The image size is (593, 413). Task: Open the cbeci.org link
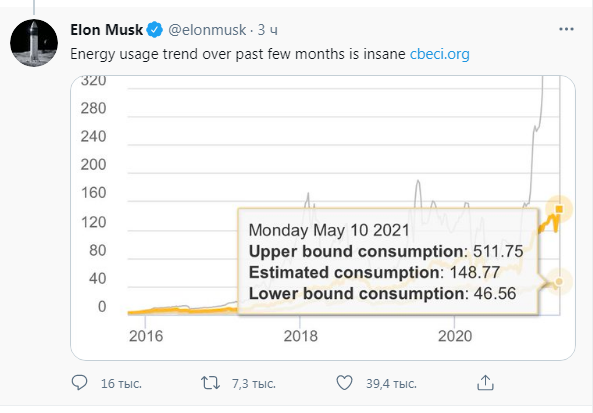pos(439,54)
